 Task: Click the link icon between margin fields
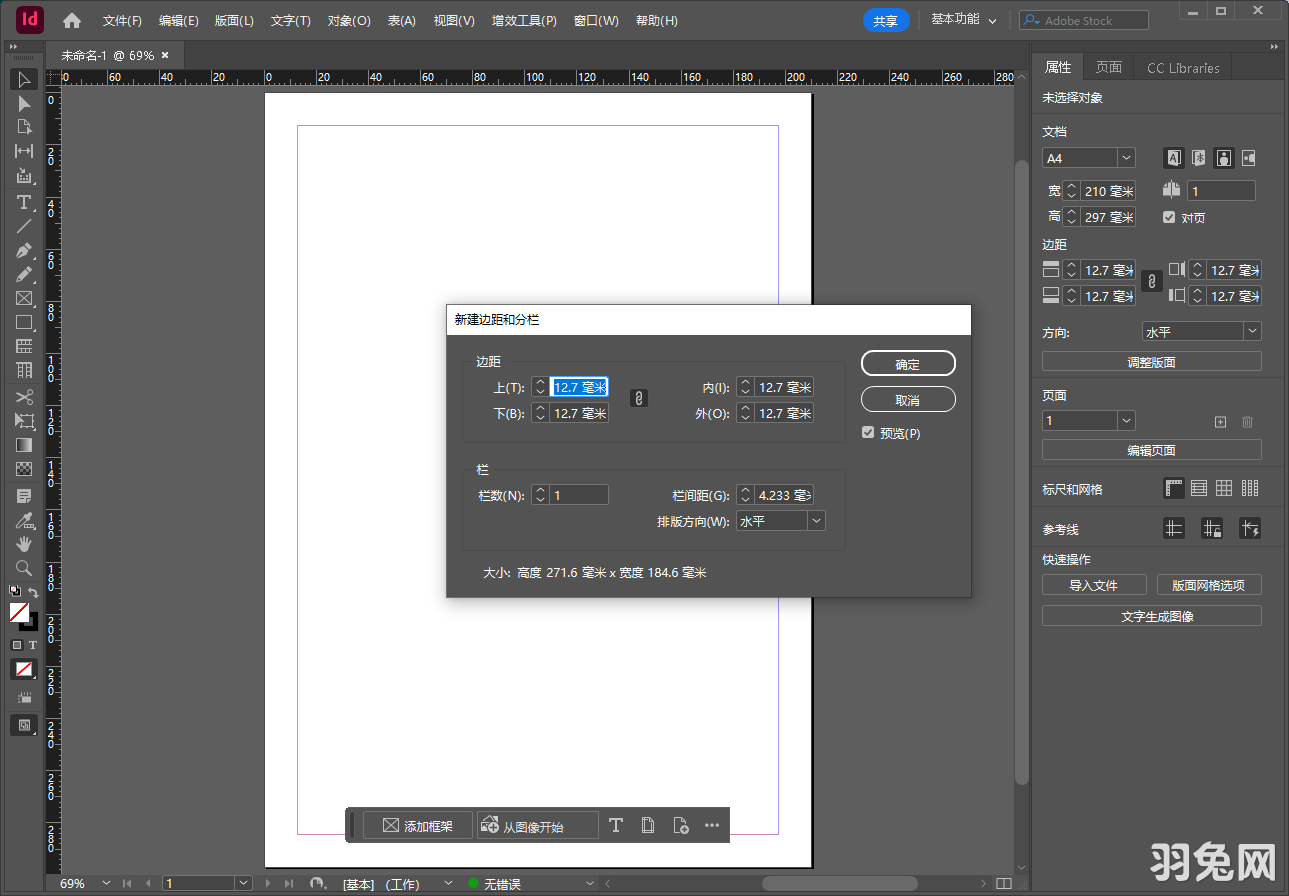[x=638, y=398]
